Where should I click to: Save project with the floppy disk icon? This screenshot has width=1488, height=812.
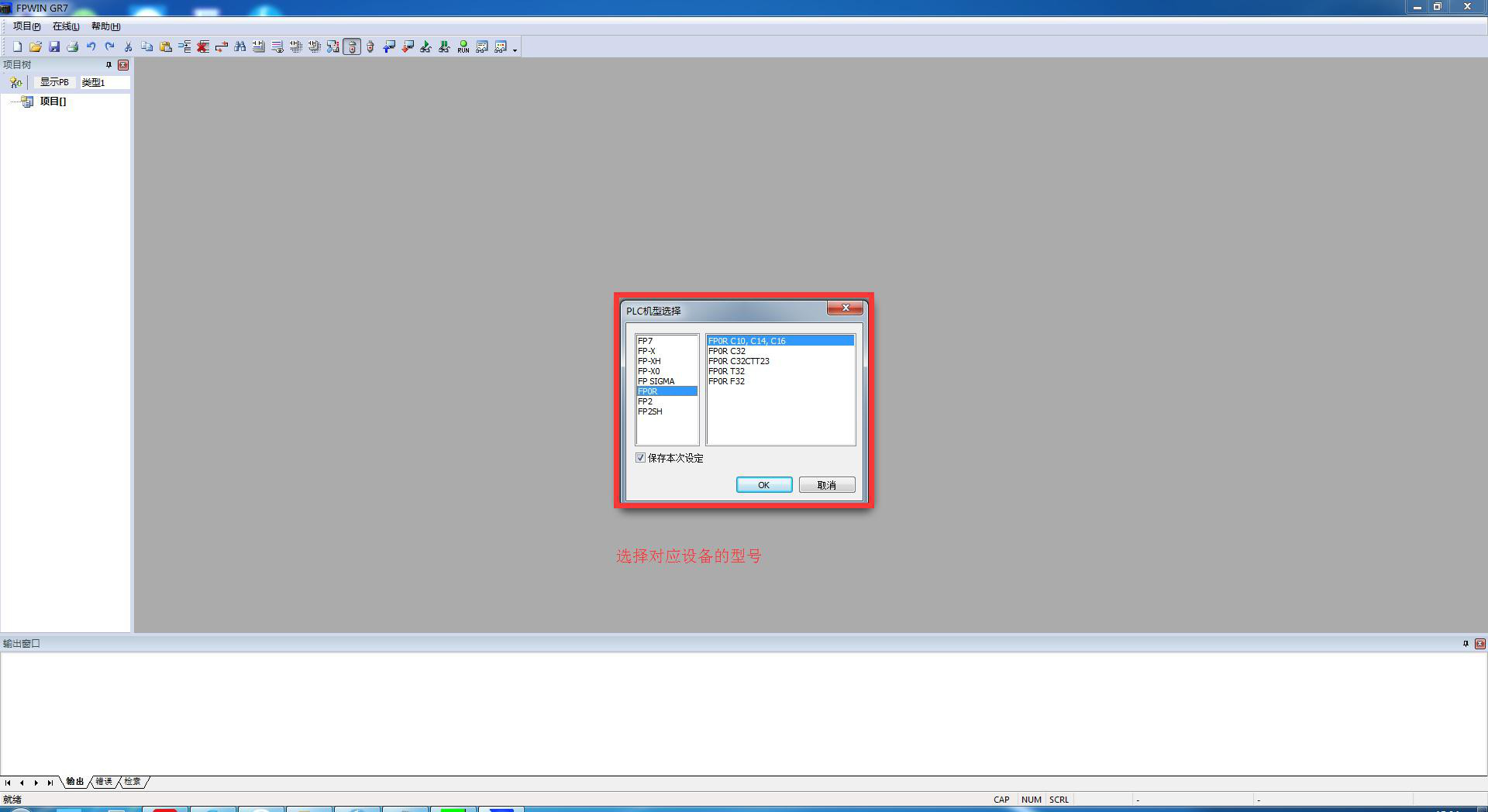click(54, 47)
